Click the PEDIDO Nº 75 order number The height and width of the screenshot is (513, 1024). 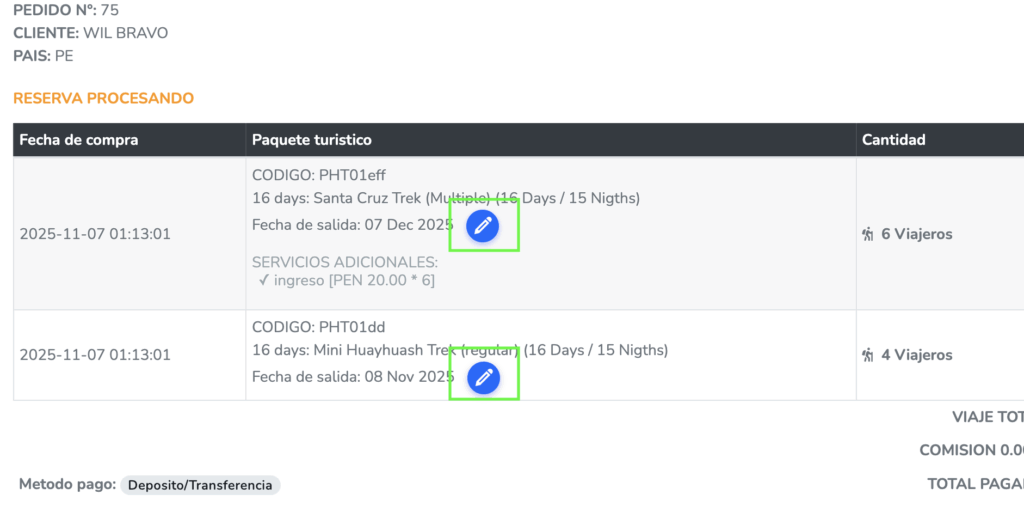click(x=109, y=10)
